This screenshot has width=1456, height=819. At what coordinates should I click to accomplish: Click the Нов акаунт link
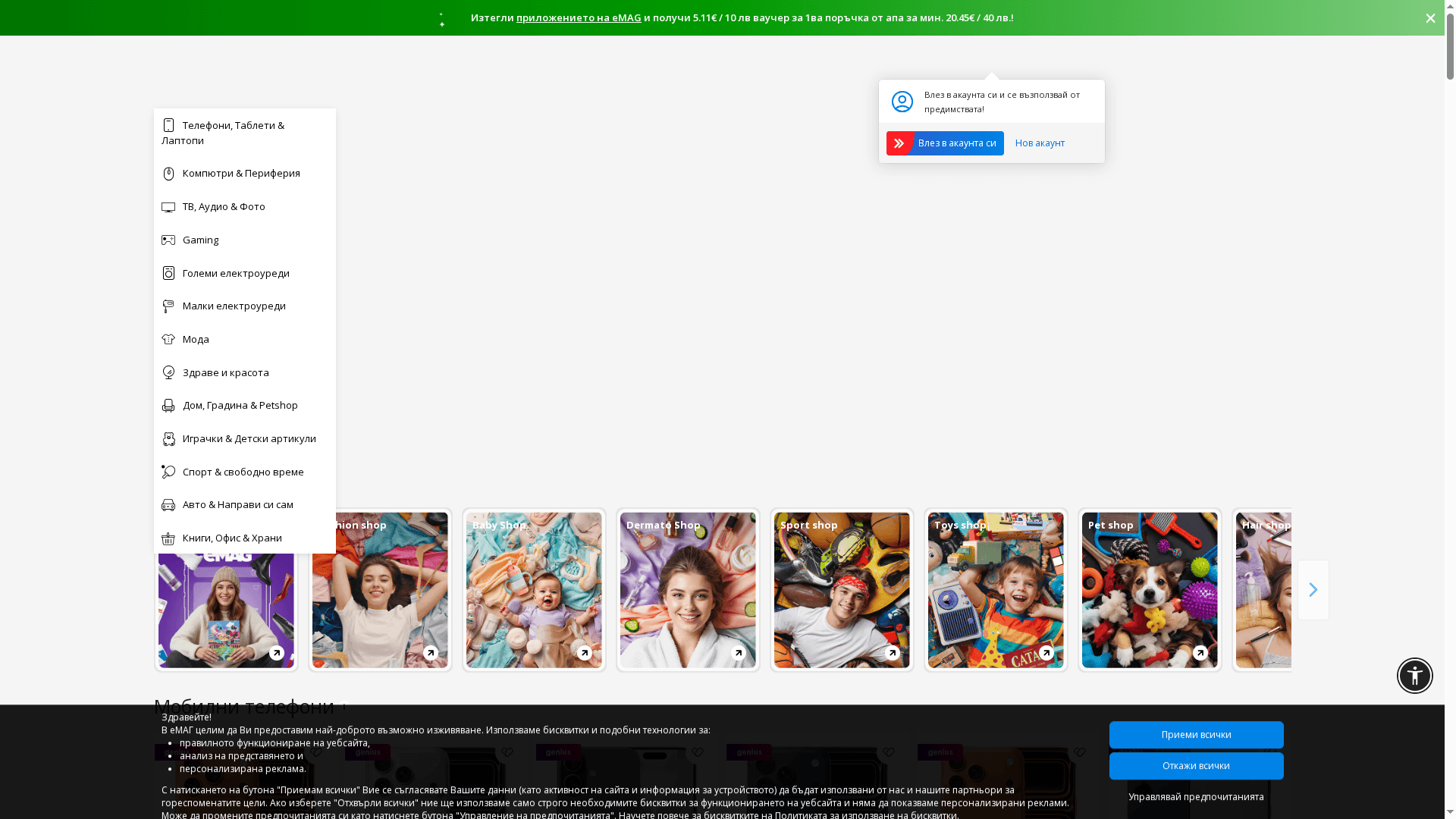1040,143
